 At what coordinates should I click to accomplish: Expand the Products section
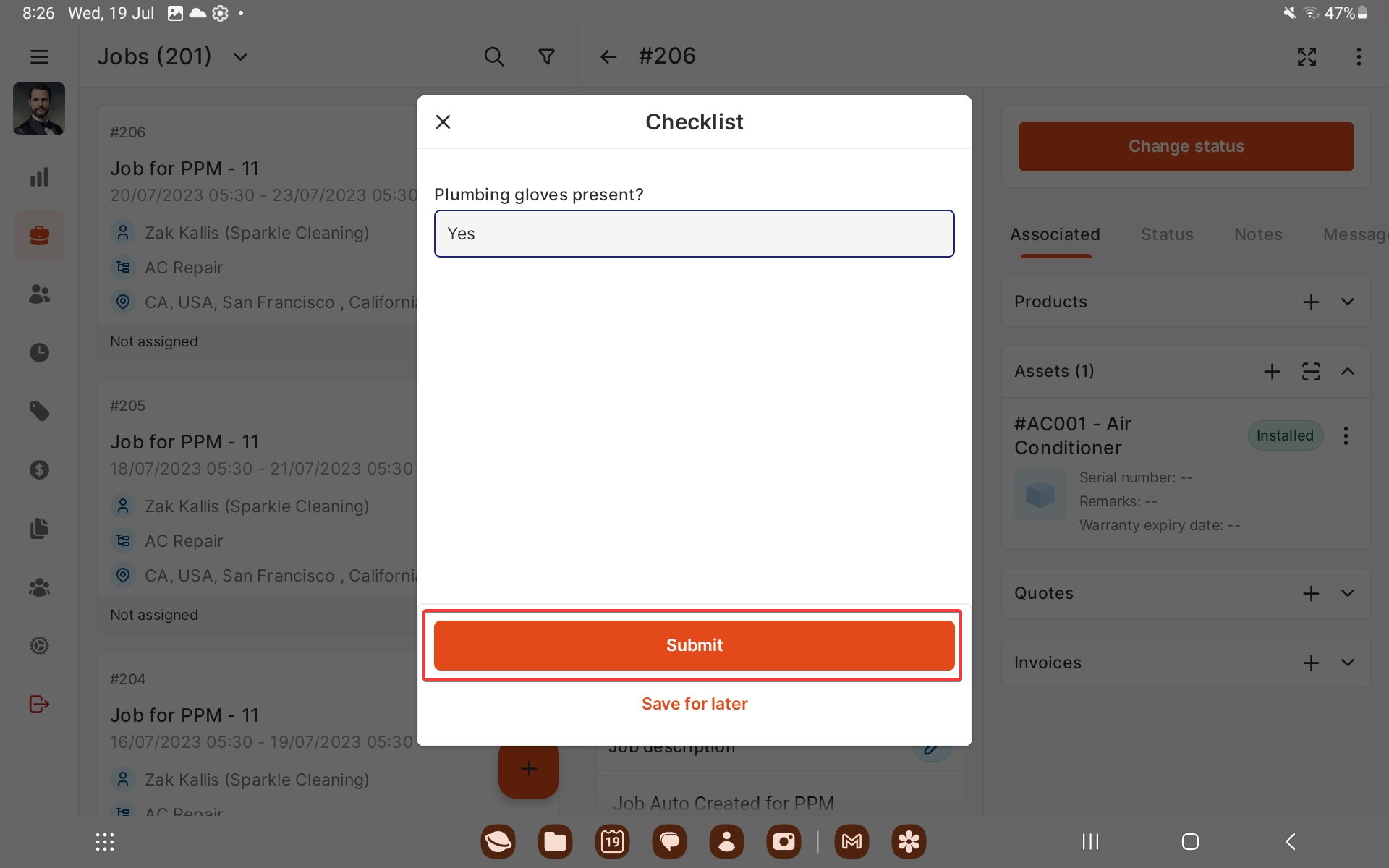pyautogui.click(x=1347, y=302)
